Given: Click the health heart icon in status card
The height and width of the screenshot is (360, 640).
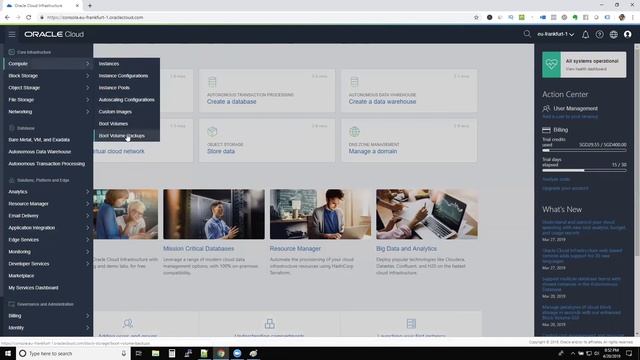Looking at the screenshot, I should point(551,64).
